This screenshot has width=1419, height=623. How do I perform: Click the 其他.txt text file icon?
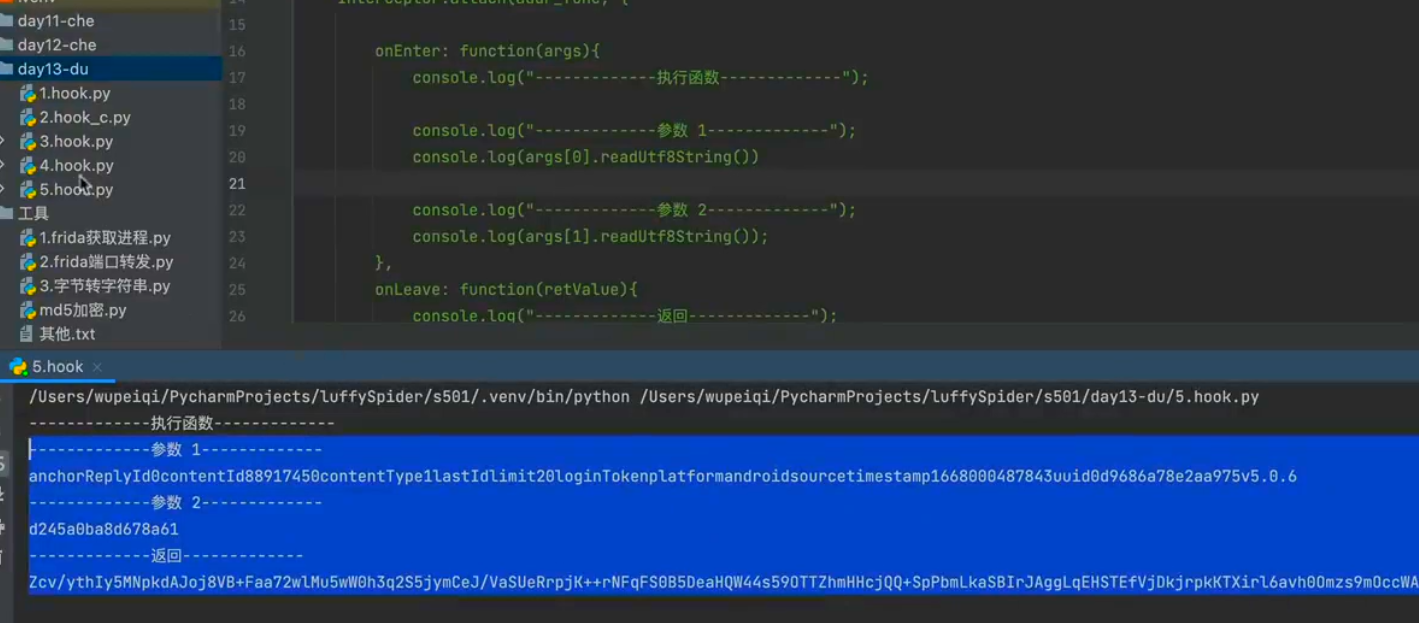[28, 334]
